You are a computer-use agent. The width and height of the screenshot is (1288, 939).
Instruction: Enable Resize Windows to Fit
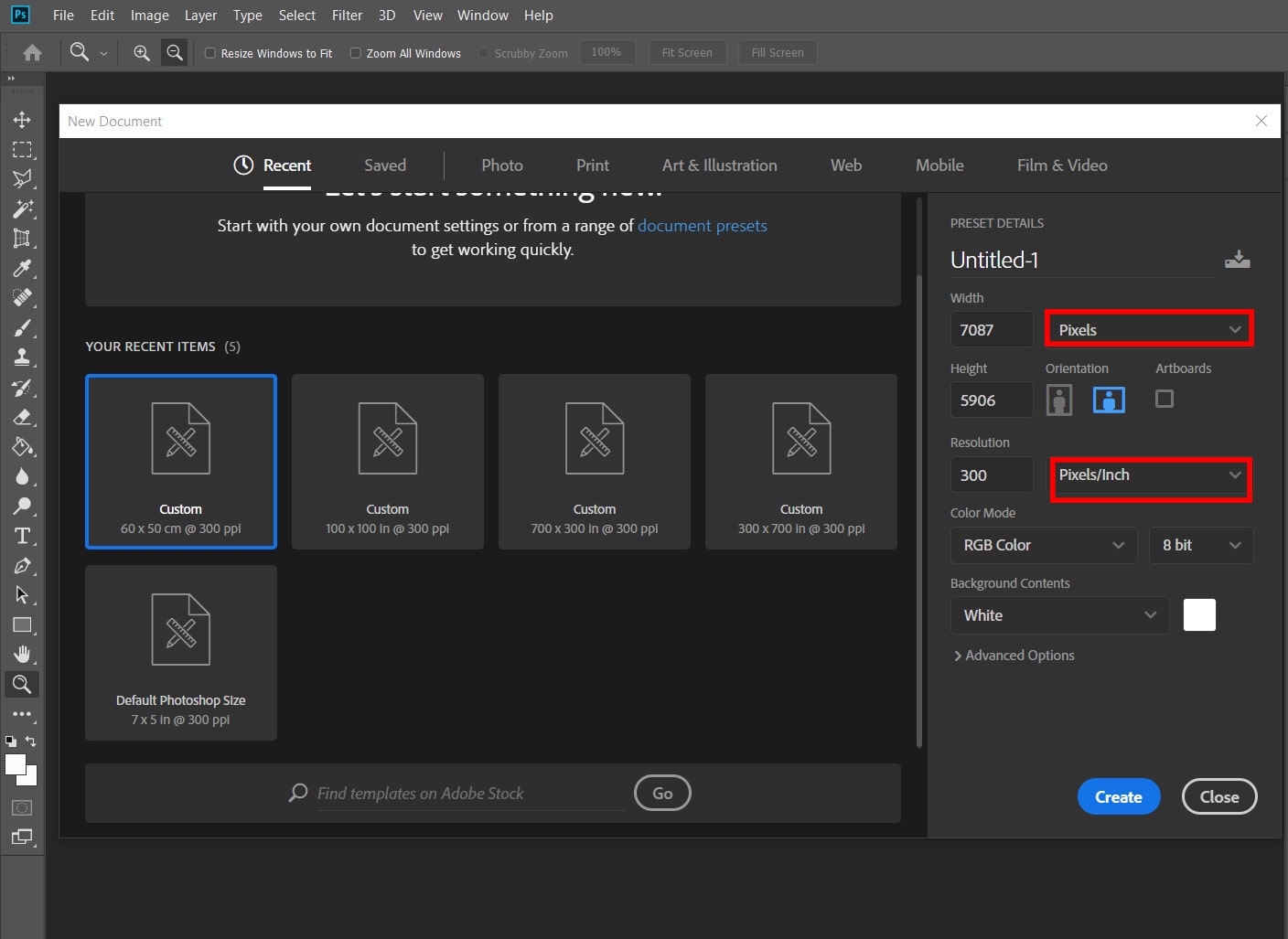[210, 53]
